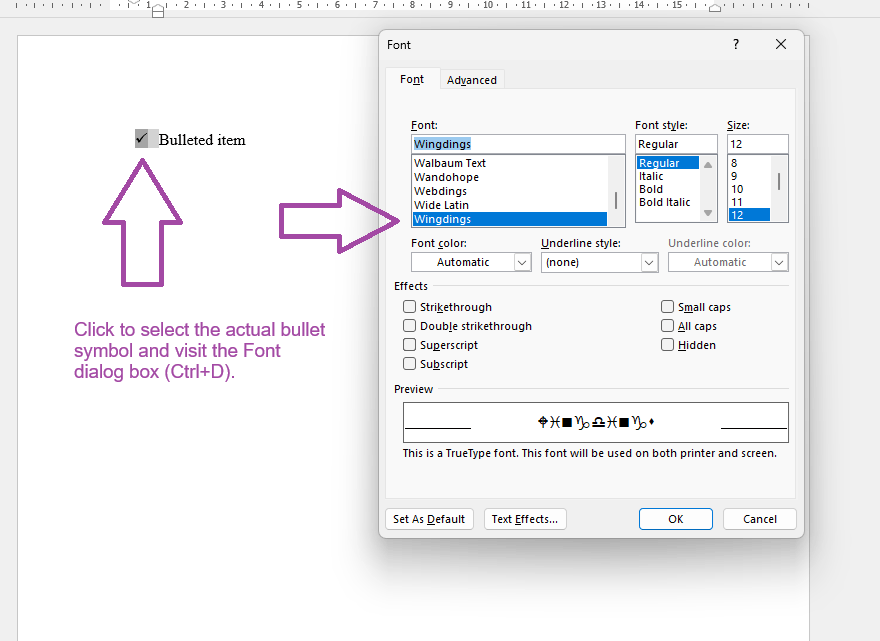
Task: Click the Help question mark in Font dialog
Action: (736, 44)
